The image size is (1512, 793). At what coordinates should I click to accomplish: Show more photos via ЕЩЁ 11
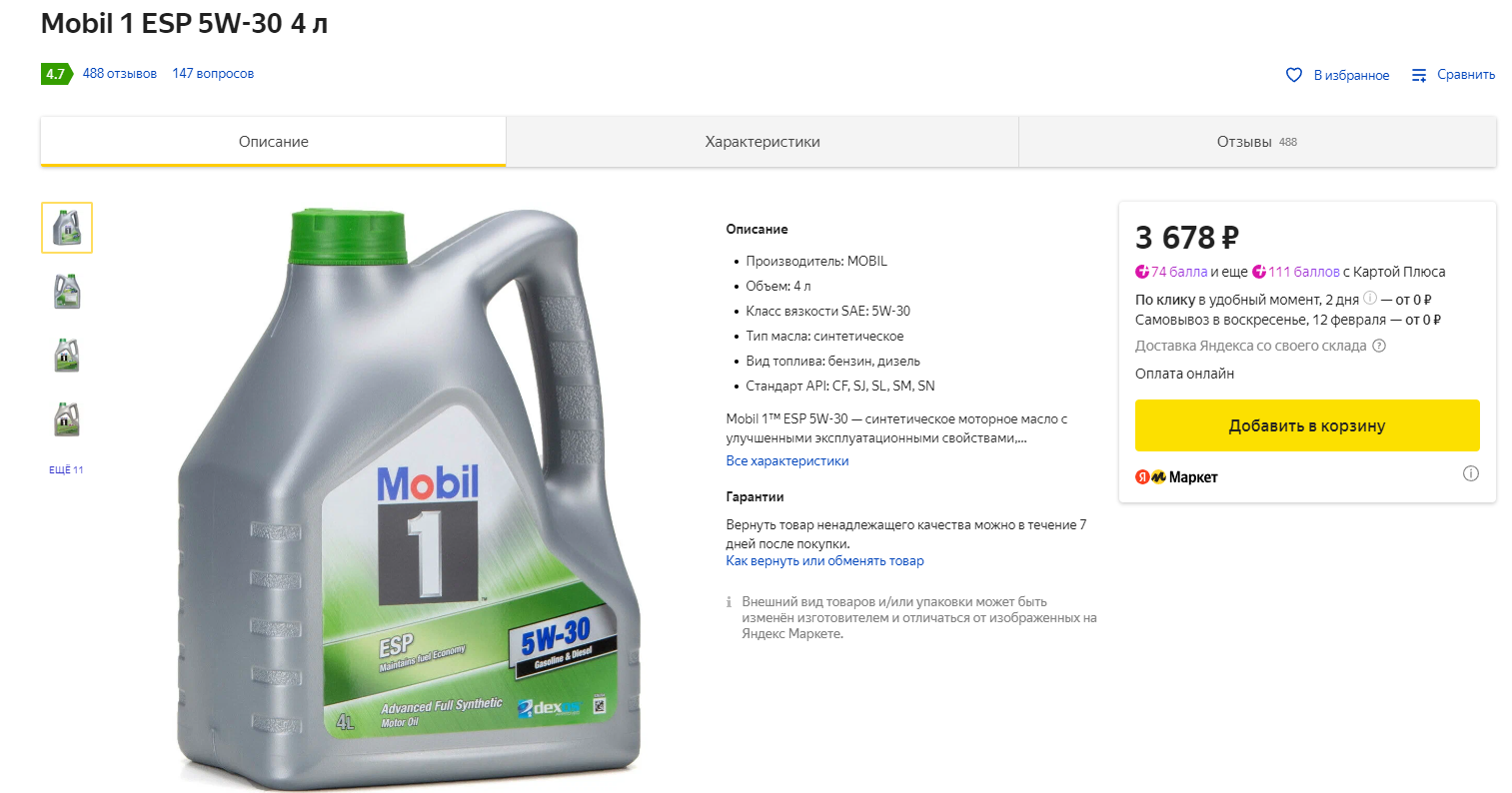point(66,469)
